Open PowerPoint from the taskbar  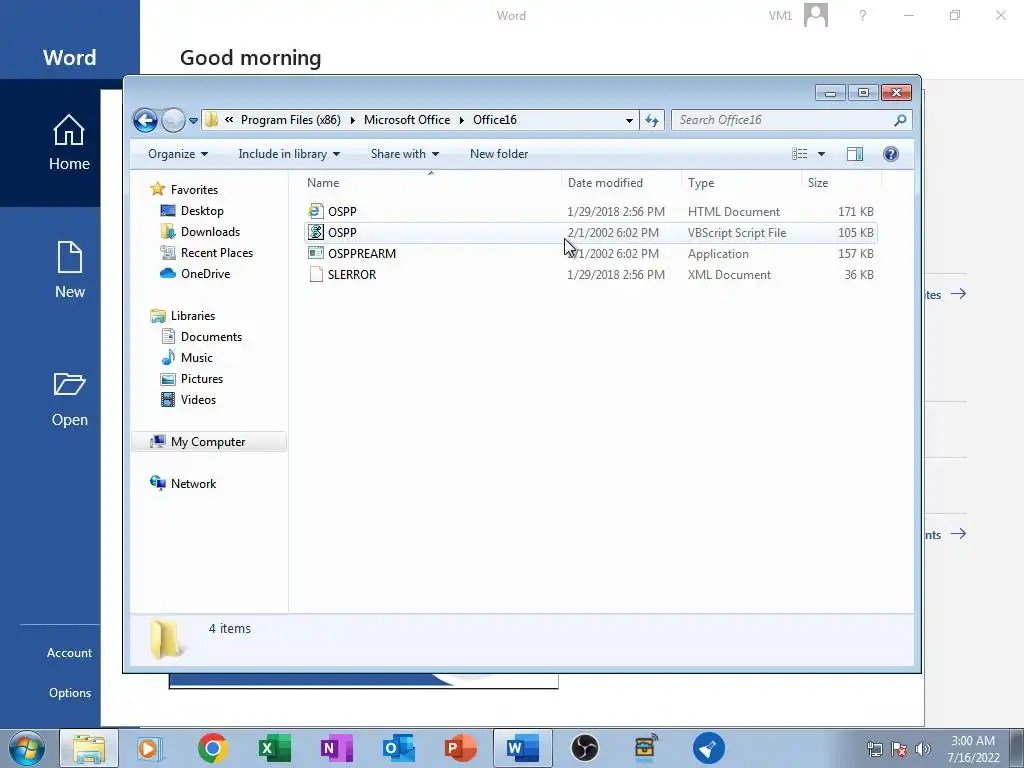point(460,748)
